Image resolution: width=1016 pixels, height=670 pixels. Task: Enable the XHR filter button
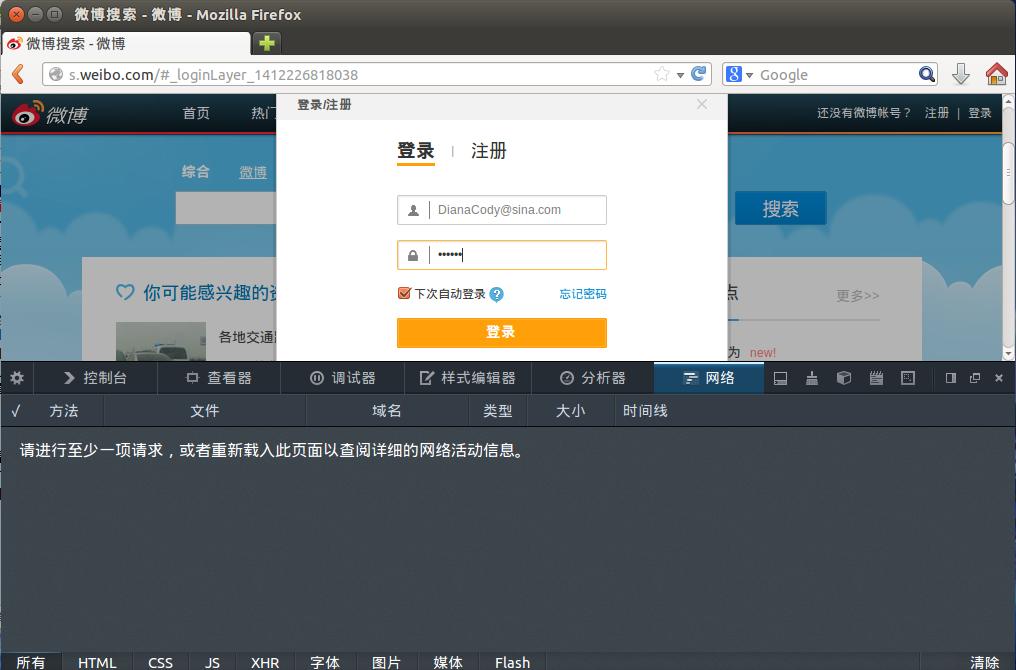265,662
